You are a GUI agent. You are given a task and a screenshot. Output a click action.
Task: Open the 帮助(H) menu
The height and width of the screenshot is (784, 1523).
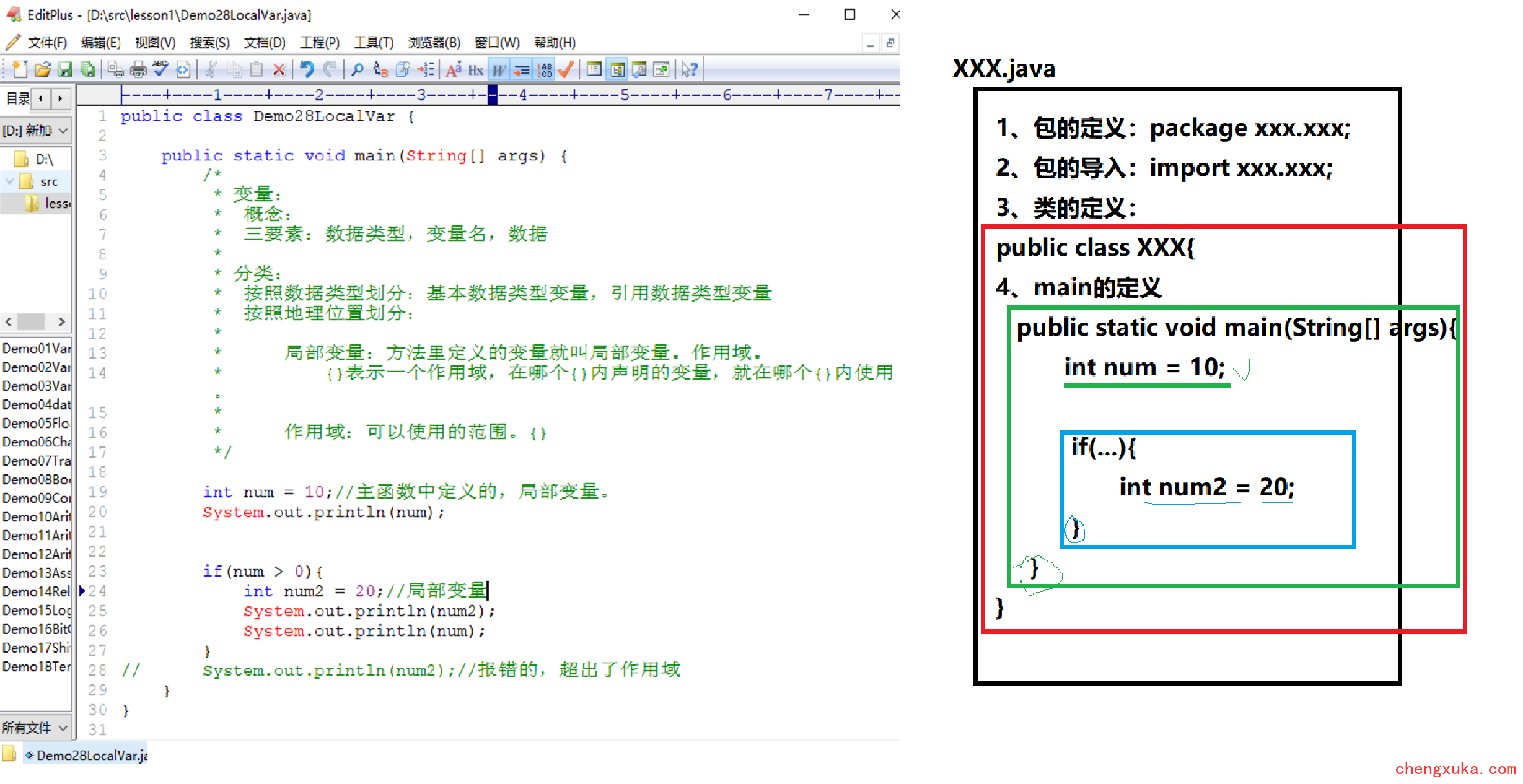(x=555, y=42)
